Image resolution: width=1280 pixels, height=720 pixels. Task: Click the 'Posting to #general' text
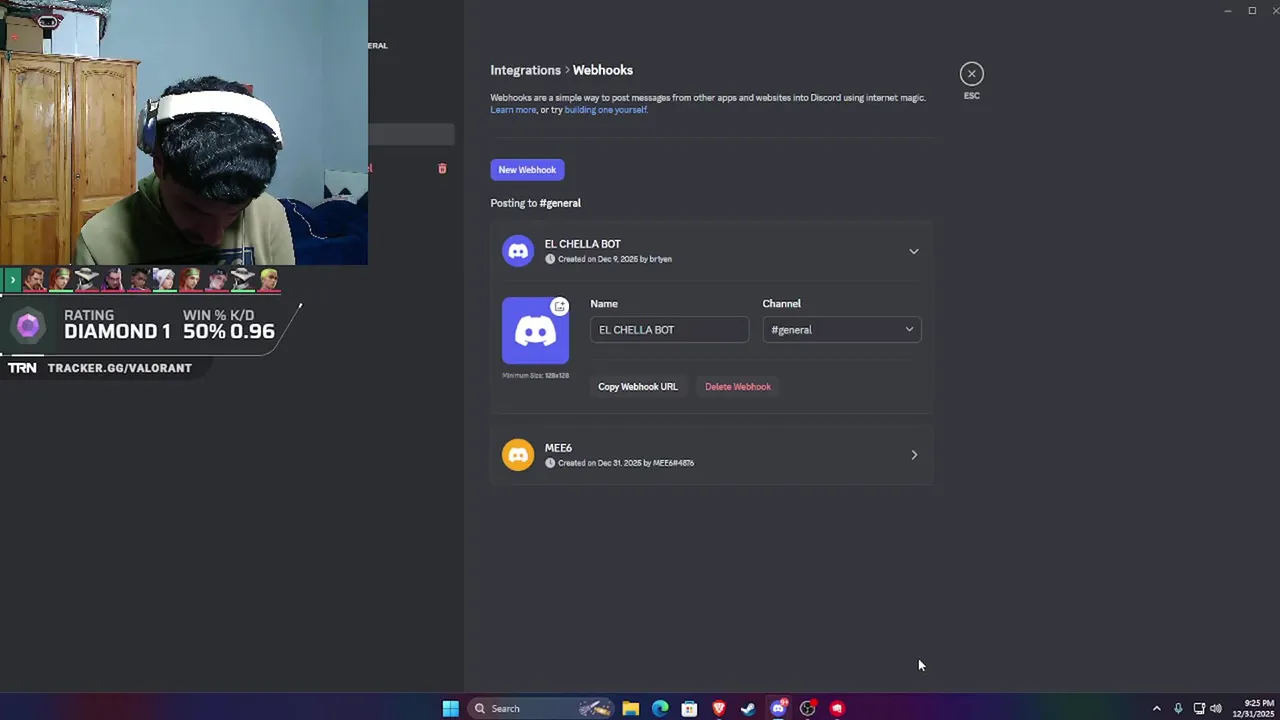tap(535, 203)
